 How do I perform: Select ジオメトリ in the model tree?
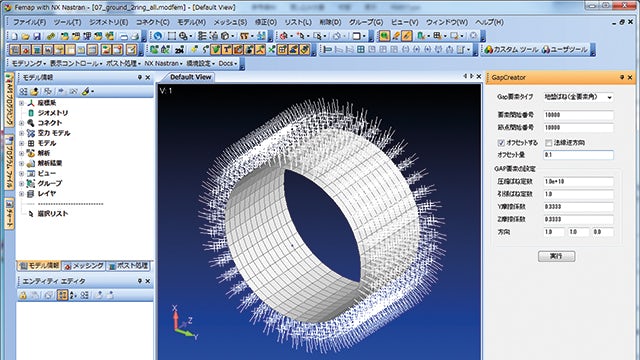coord(52,113)
